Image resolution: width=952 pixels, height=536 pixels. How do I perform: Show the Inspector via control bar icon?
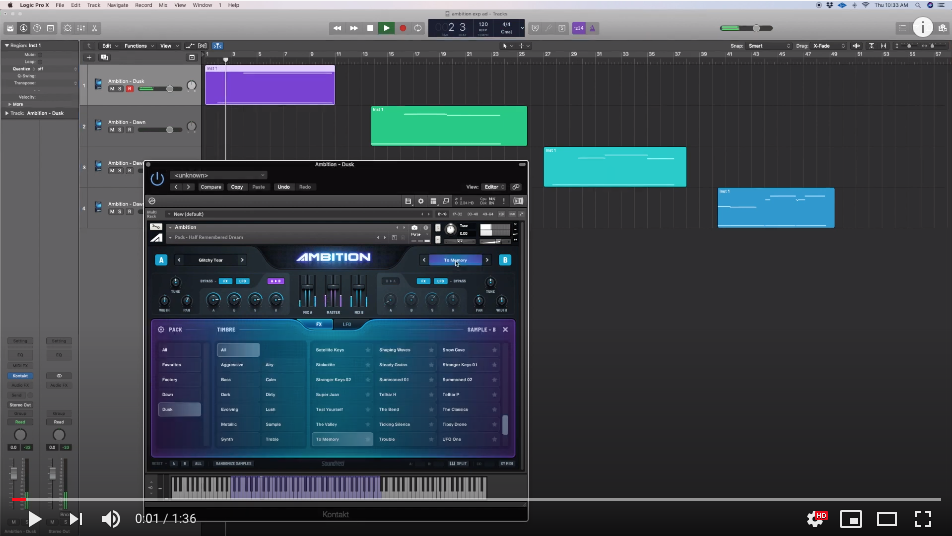click(24, 28)
